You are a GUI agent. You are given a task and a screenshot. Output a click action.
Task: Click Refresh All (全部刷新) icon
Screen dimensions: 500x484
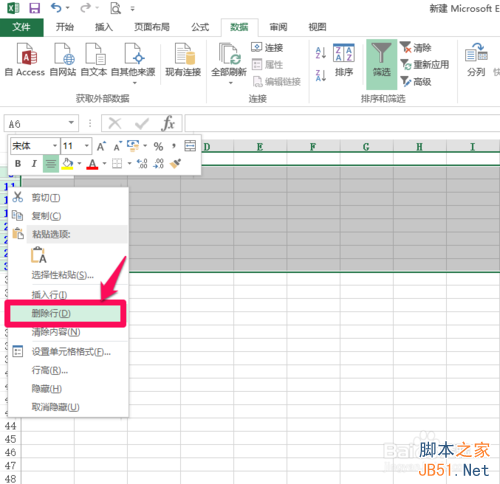pos(229,54)
